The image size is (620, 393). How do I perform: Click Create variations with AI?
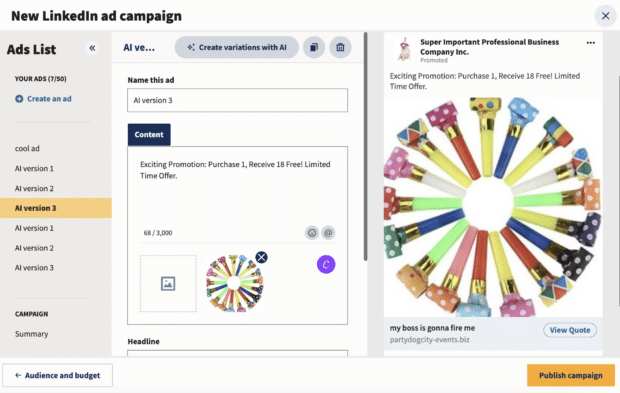(x=236, y=47)
